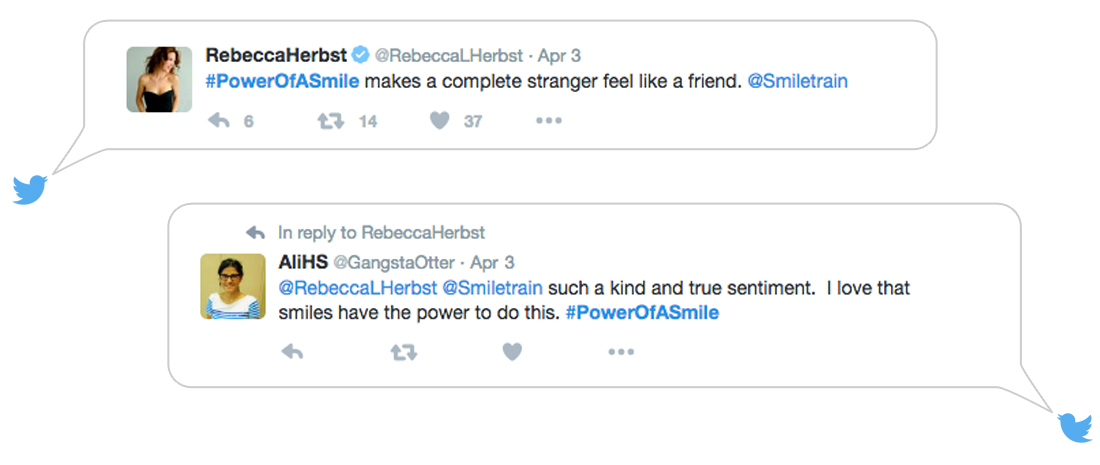Like RebeccaHerbst's PowerOfASmile tweet
Viewport: 1100px width, 465px height.
(440, 121)
